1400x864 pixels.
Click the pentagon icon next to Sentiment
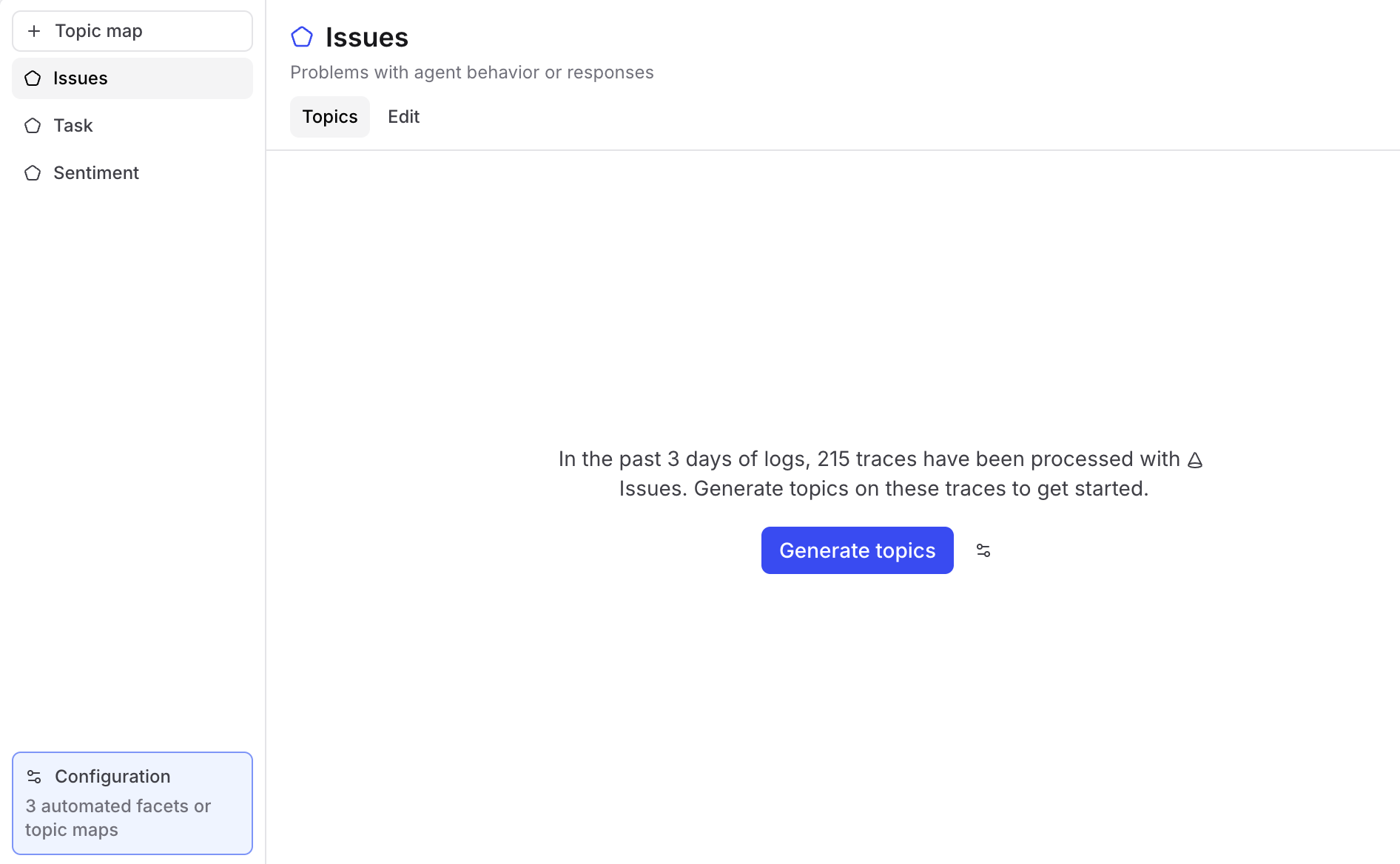click(33, 172)
